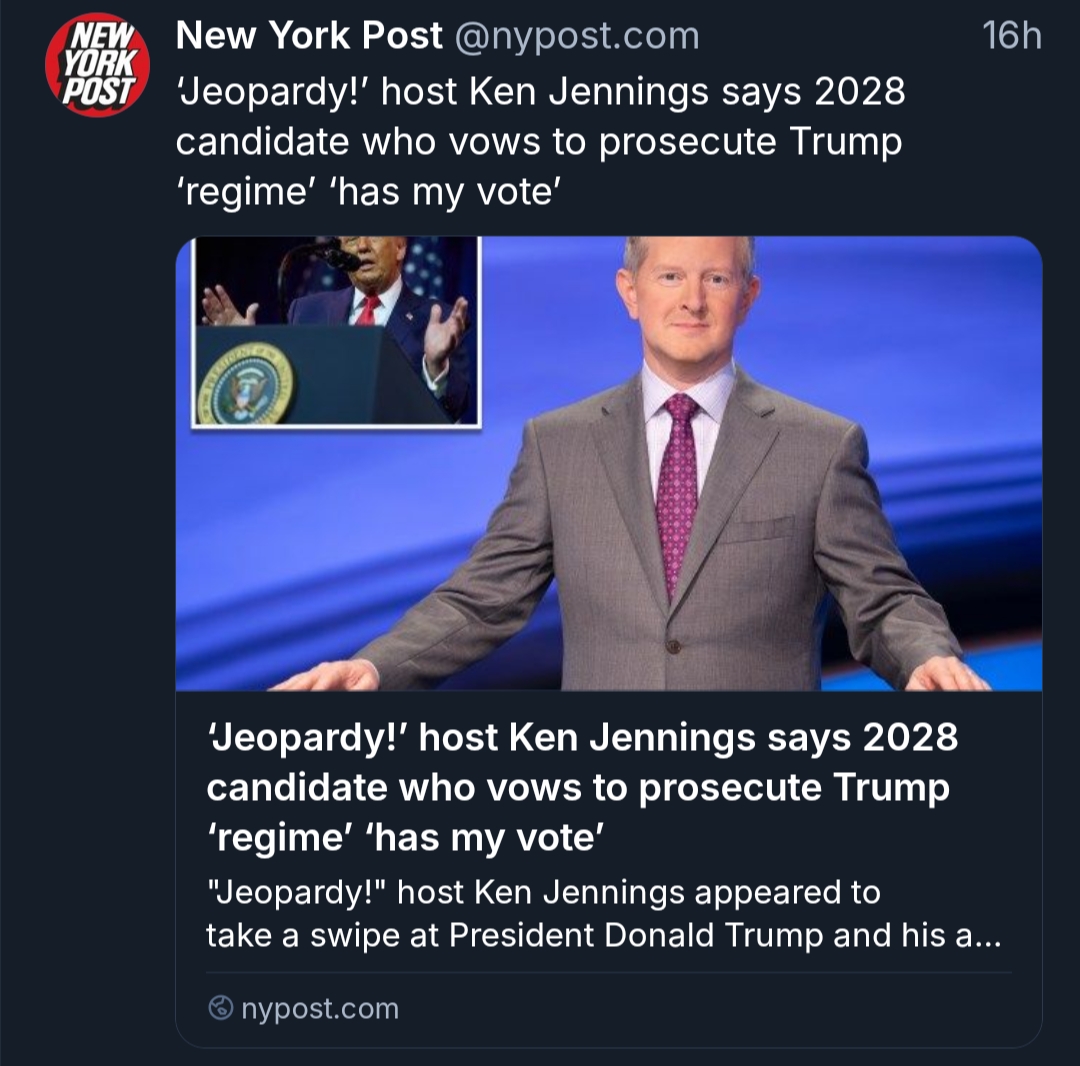Click the small inset podium photo
Screen dimensions: 1080x1066
click(x=335, y=331)
